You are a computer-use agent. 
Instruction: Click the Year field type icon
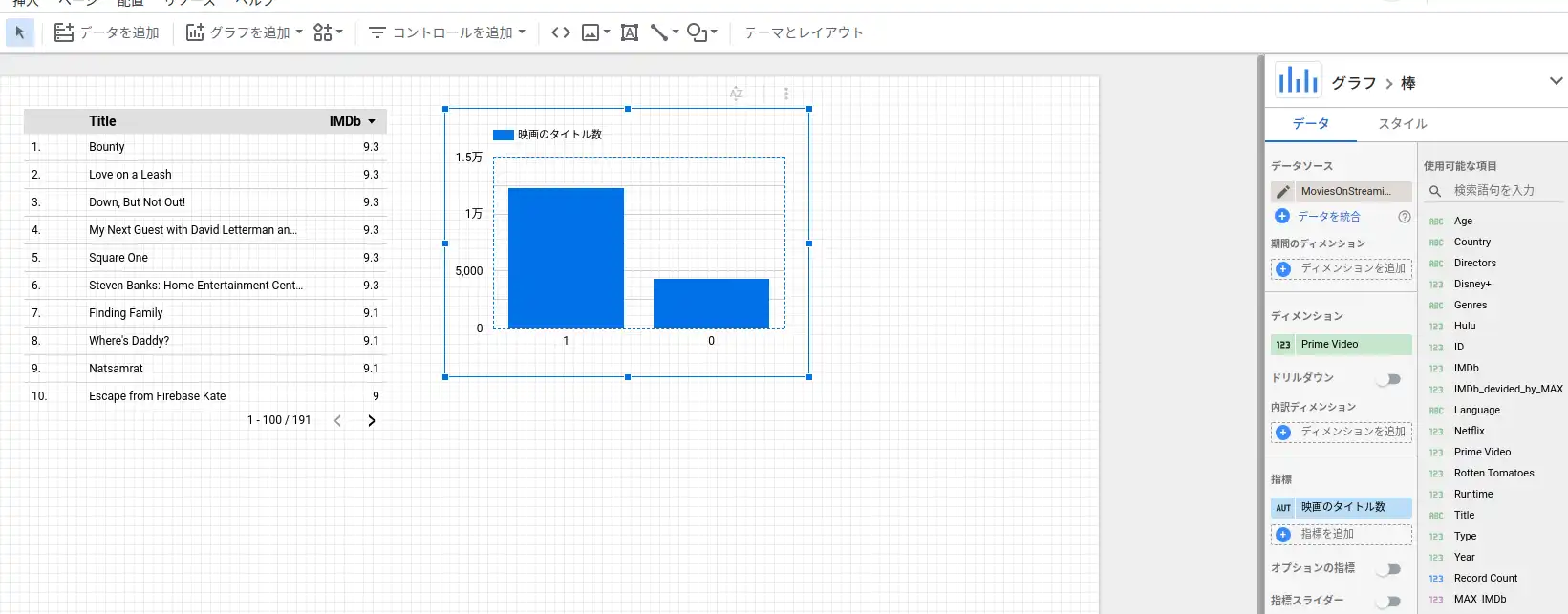(1436, 558)
